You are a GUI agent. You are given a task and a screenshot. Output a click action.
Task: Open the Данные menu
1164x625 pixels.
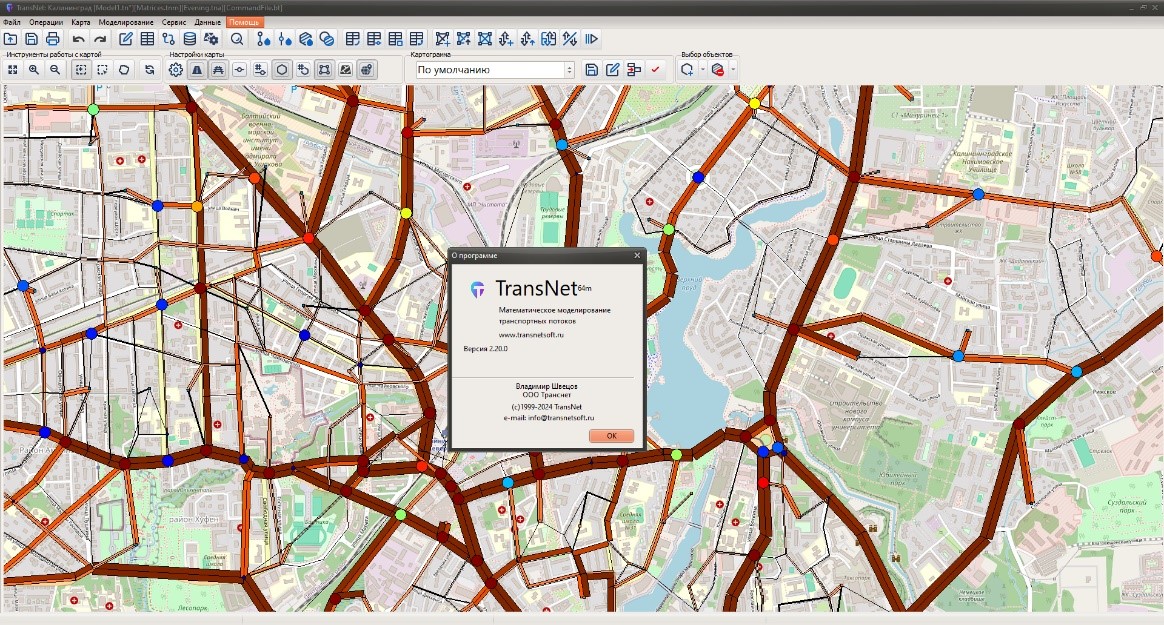coord(207,22)
